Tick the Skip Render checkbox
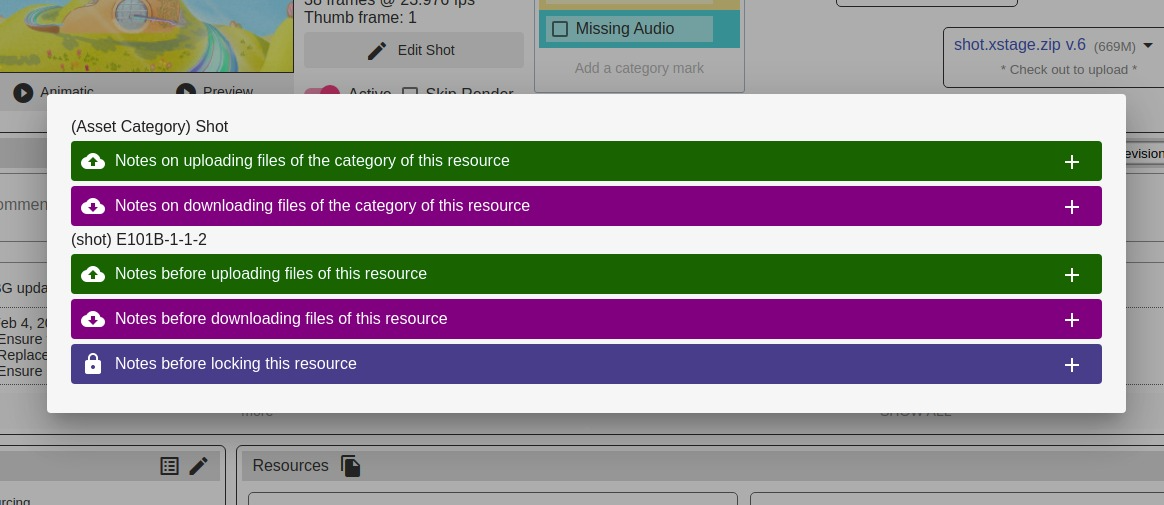The height and width of the screenshot is (505, 1164). tap(410, 93)
